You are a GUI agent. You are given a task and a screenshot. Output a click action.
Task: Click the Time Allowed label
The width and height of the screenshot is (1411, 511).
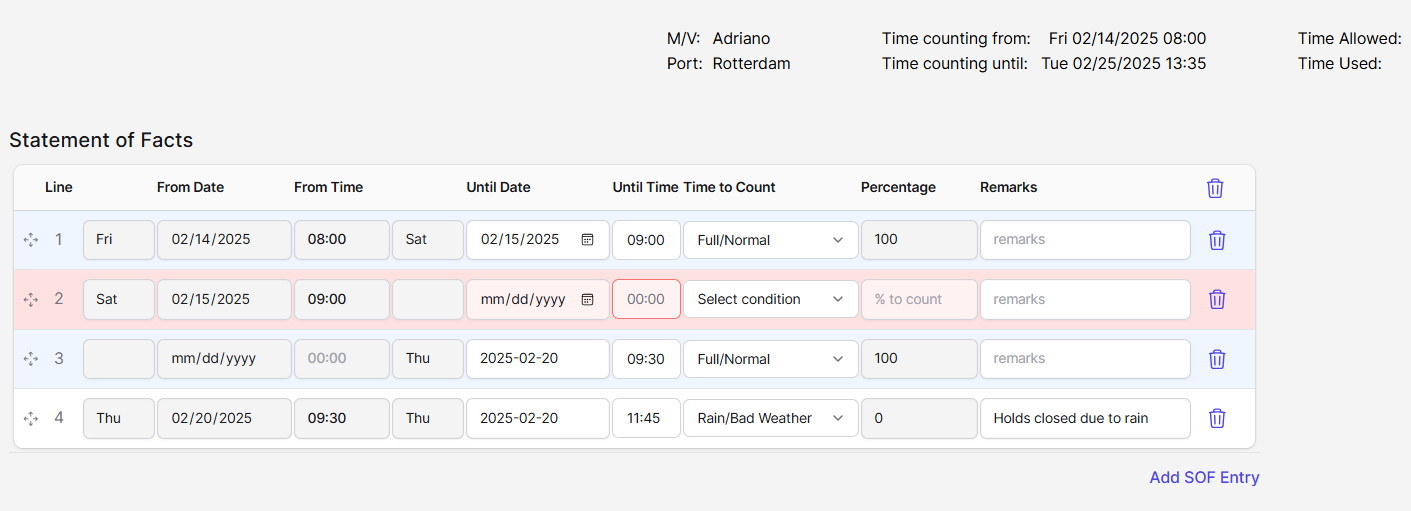[1350, 39]
